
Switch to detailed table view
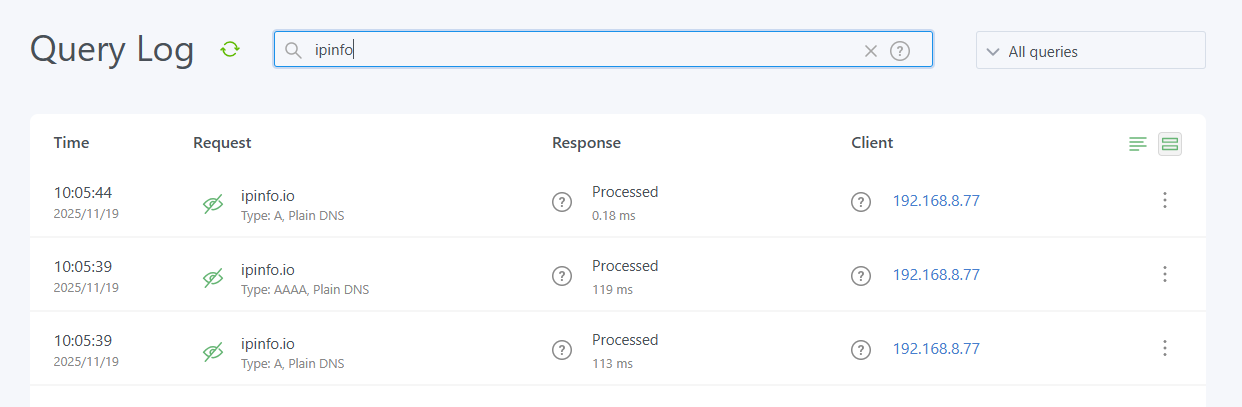[1170, 145]
